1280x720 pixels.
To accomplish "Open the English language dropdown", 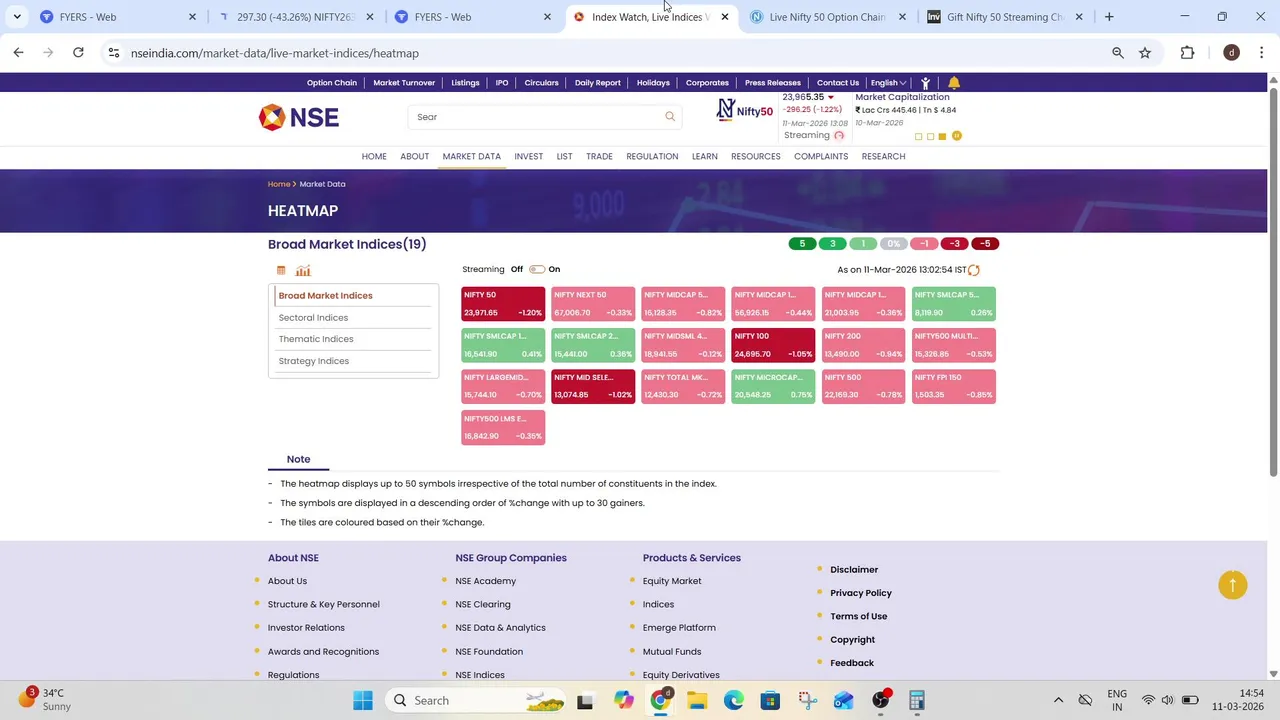I will point(888,83).
